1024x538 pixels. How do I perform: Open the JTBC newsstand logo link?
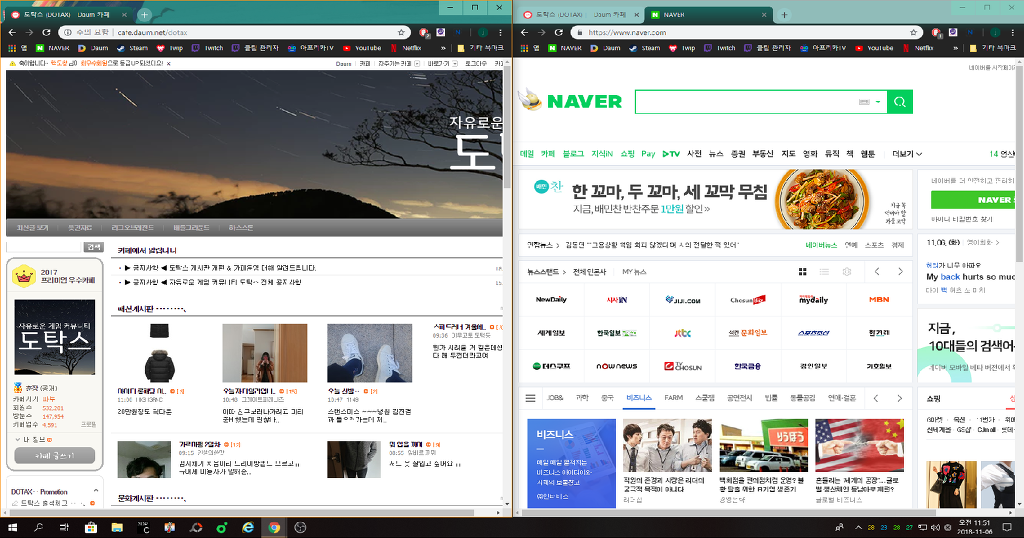pyautogui.click(x=682, y=333)
